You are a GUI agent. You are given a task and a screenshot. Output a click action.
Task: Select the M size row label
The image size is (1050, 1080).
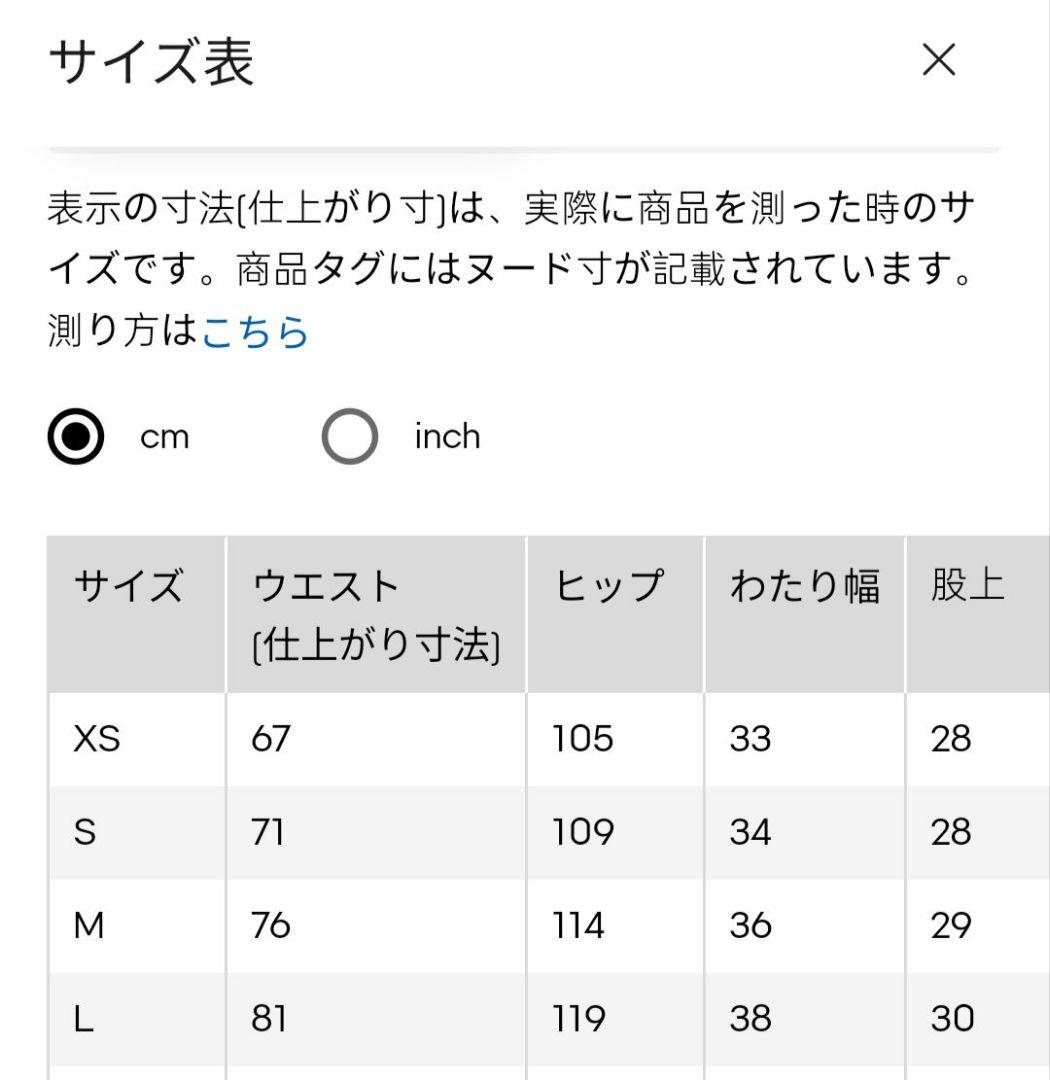pos(89,925)
